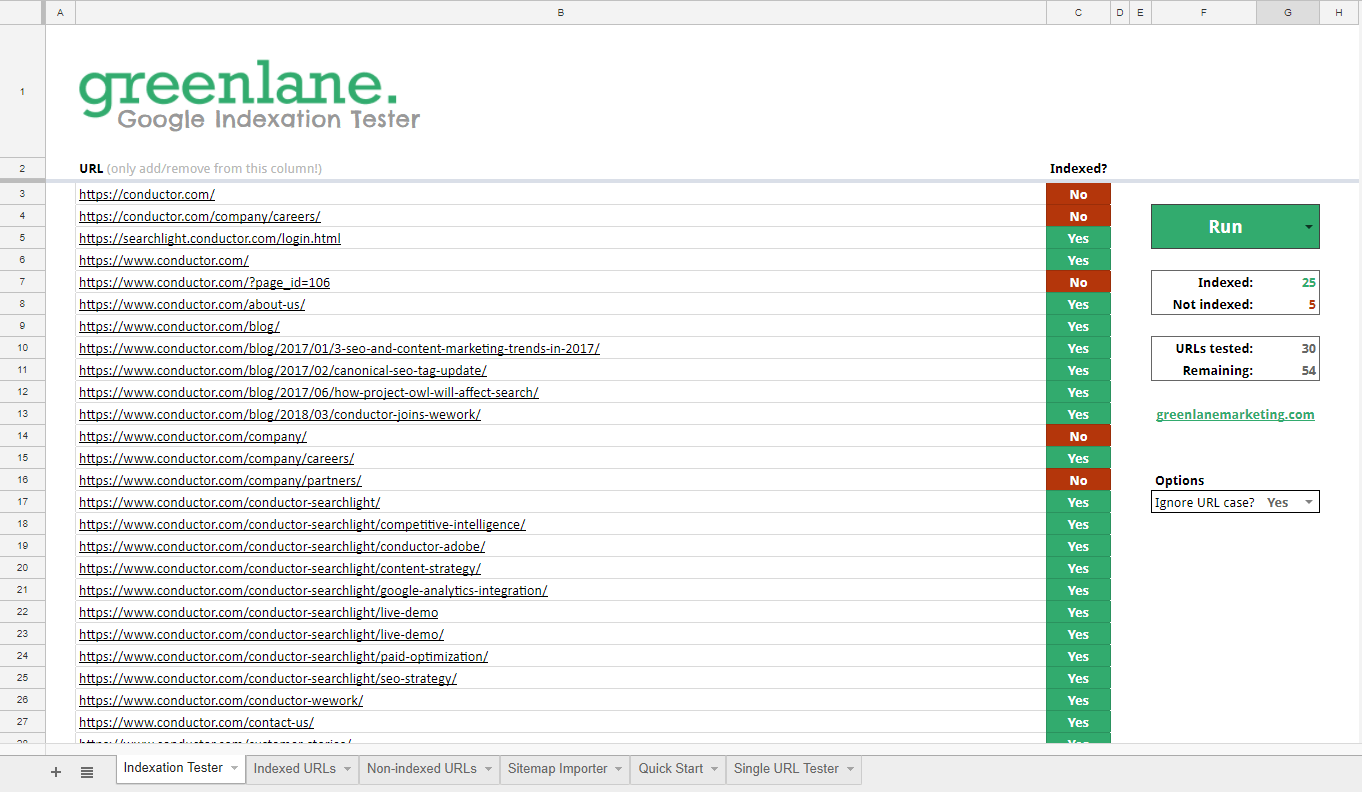Image resolution: width=1362 pixels, height=792 pixels.
Task: Select column C header
Action: click(1078, 12)
